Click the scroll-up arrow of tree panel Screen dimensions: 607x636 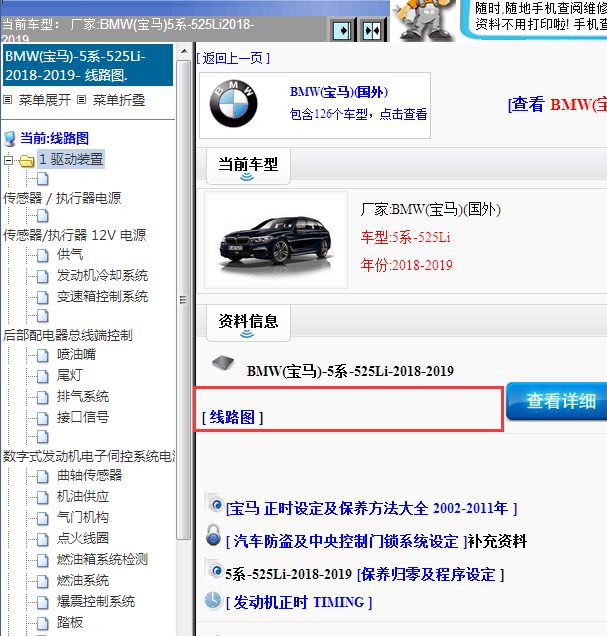pos(184,52)
